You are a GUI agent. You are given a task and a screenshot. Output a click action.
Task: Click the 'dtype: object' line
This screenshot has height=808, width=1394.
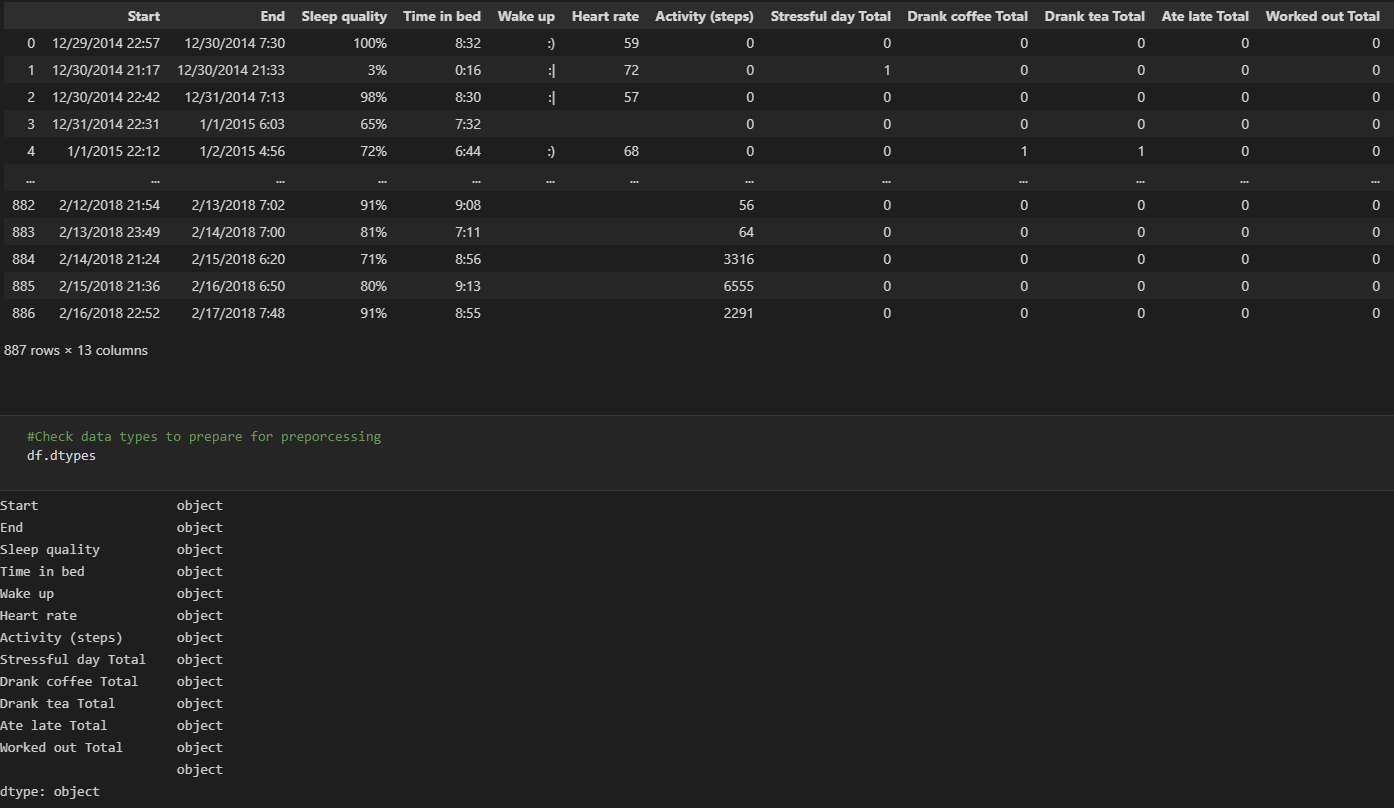coord(50,791)
